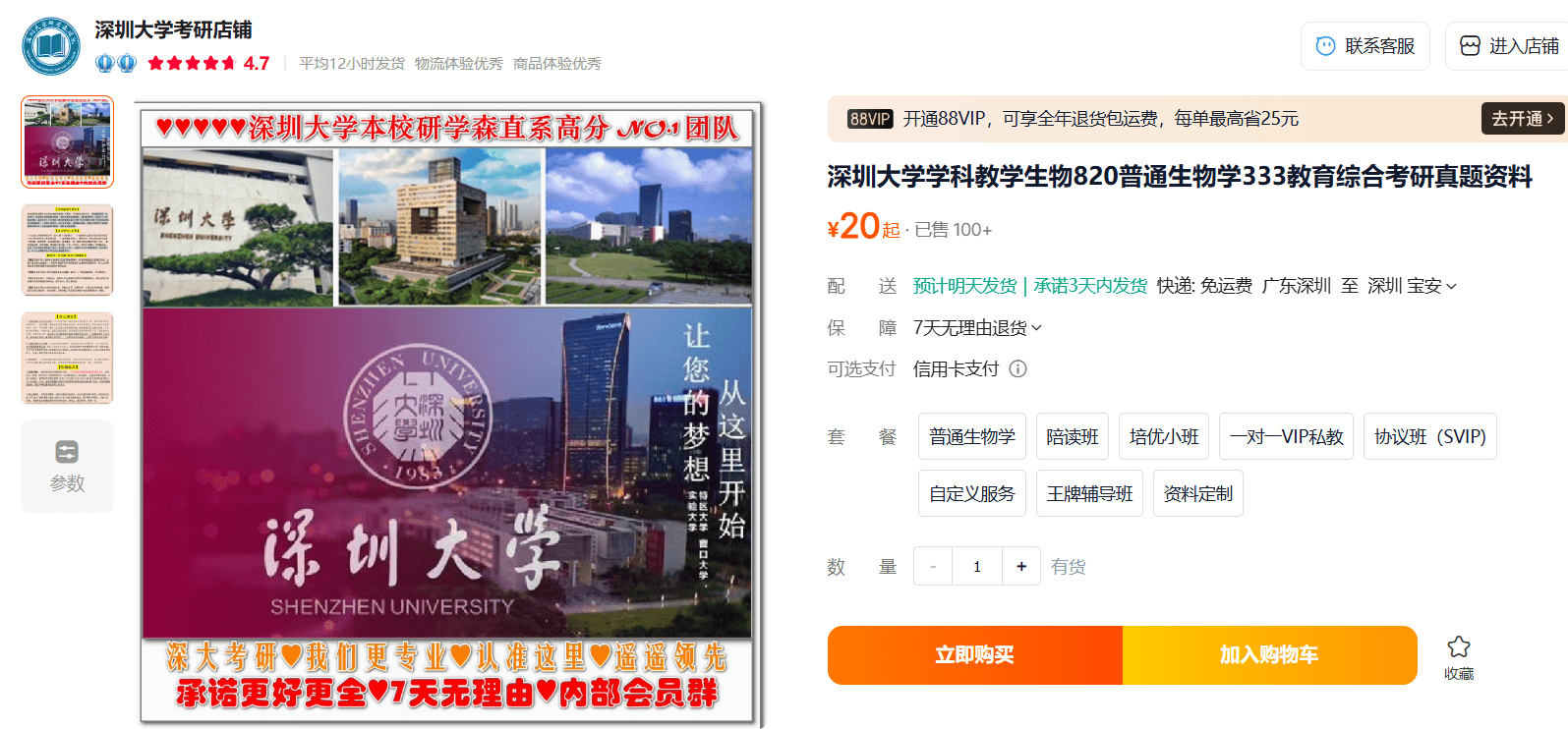Open the 深圳大学考研店铺 shop logo
The image size is (1568, 729).
[51, 46]
